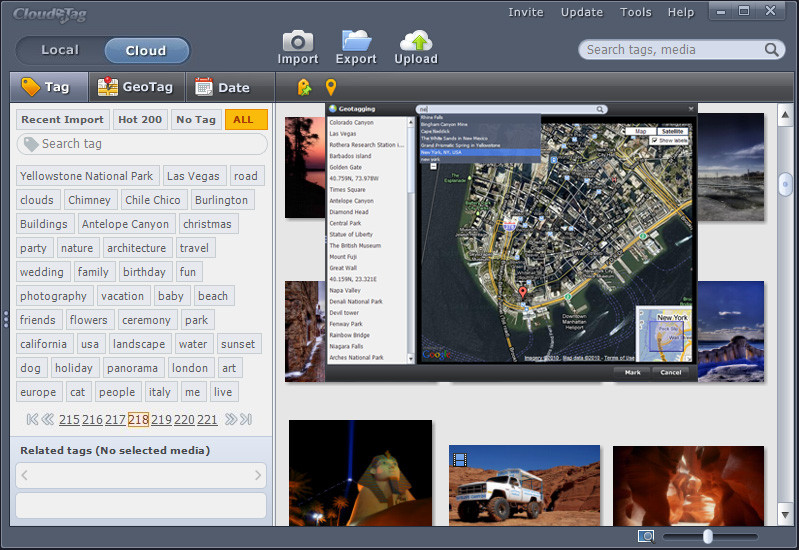Click the pin-with-arrow icon under the tab bar
Viewport: 799px width, 550px height.
tap(304, 88)
